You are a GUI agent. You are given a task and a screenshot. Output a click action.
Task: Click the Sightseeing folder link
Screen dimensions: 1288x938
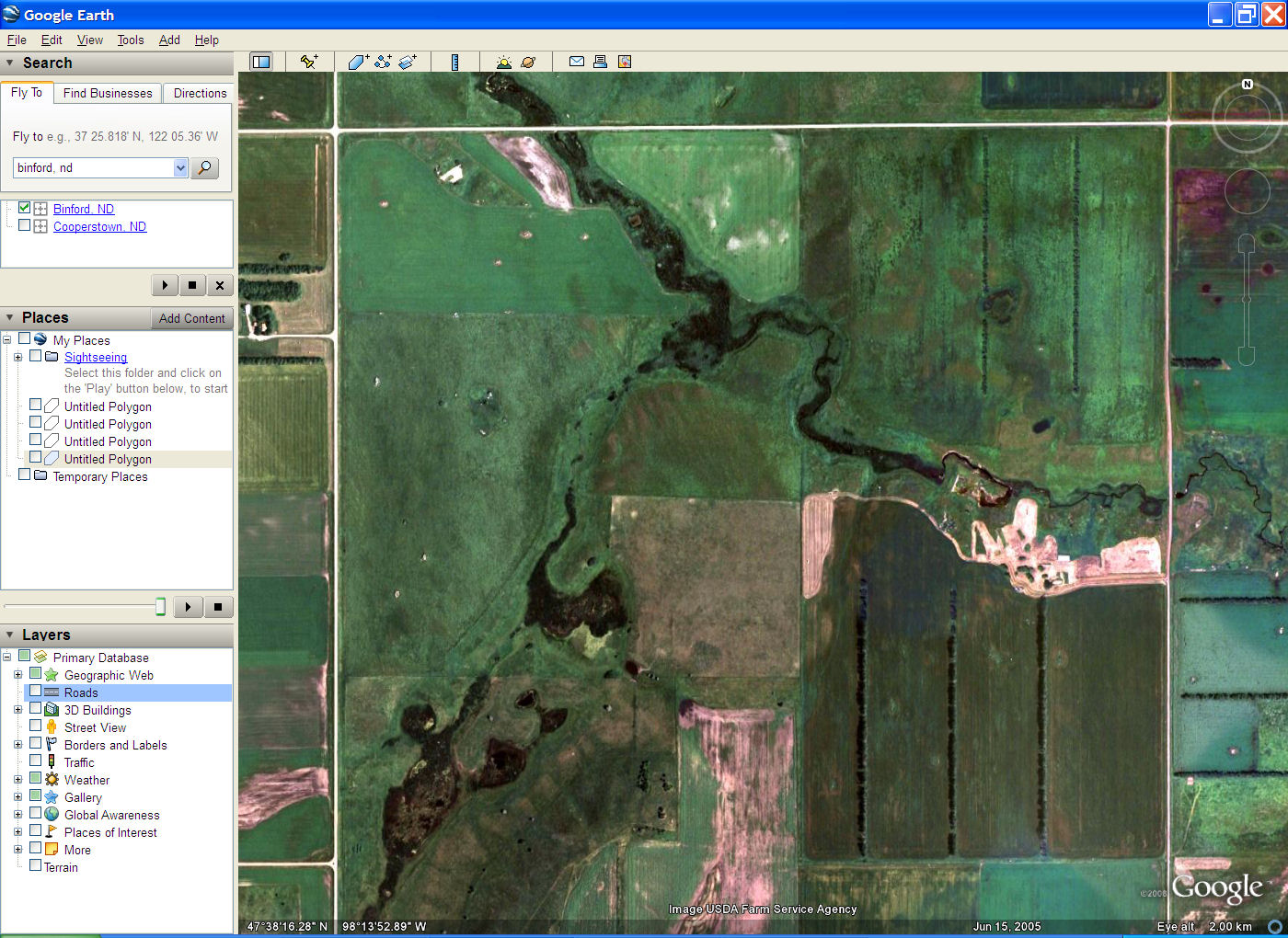(x=96, y=357)
